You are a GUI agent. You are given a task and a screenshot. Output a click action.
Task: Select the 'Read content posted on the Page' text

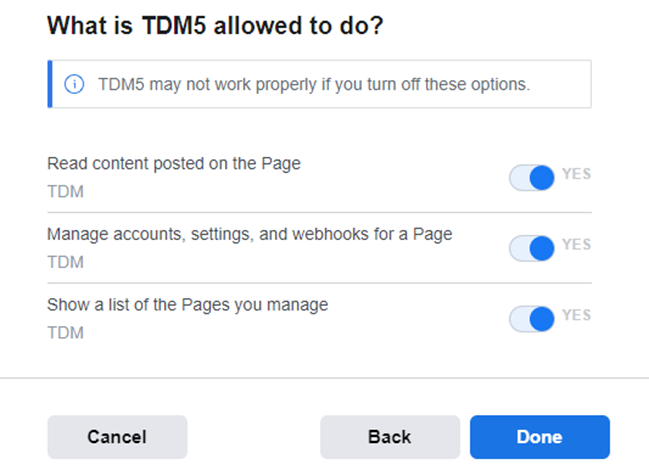click(x=174, y=164)
